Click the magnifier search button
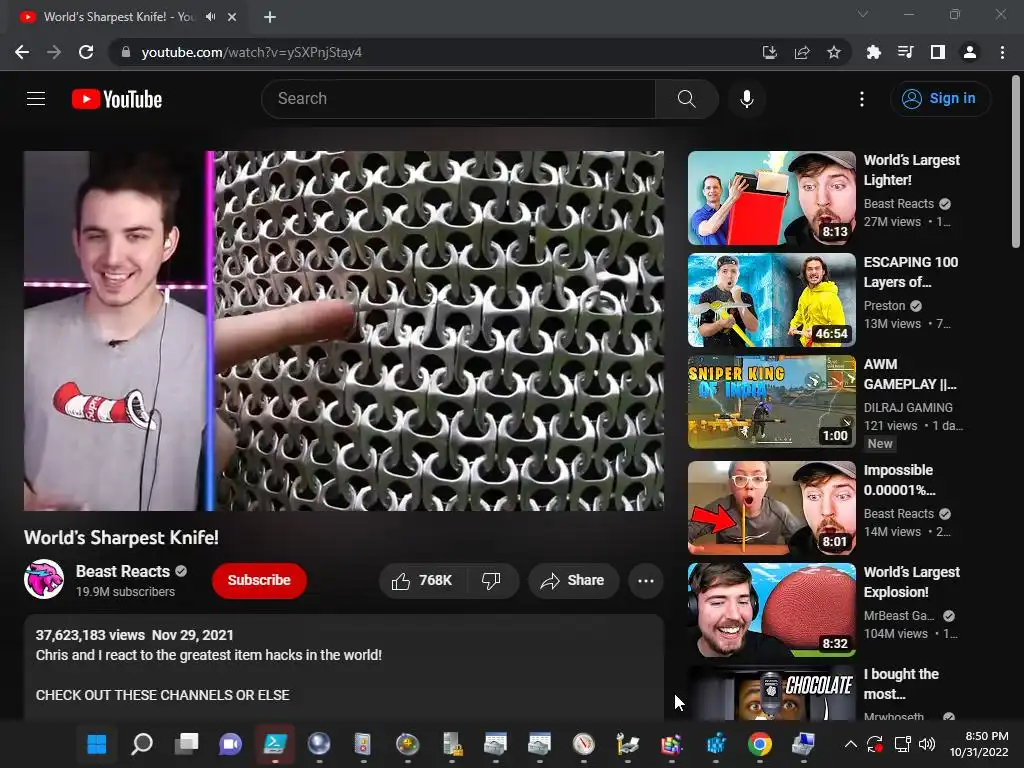This screenshot has height=768, width=1024. pos(686,99)
